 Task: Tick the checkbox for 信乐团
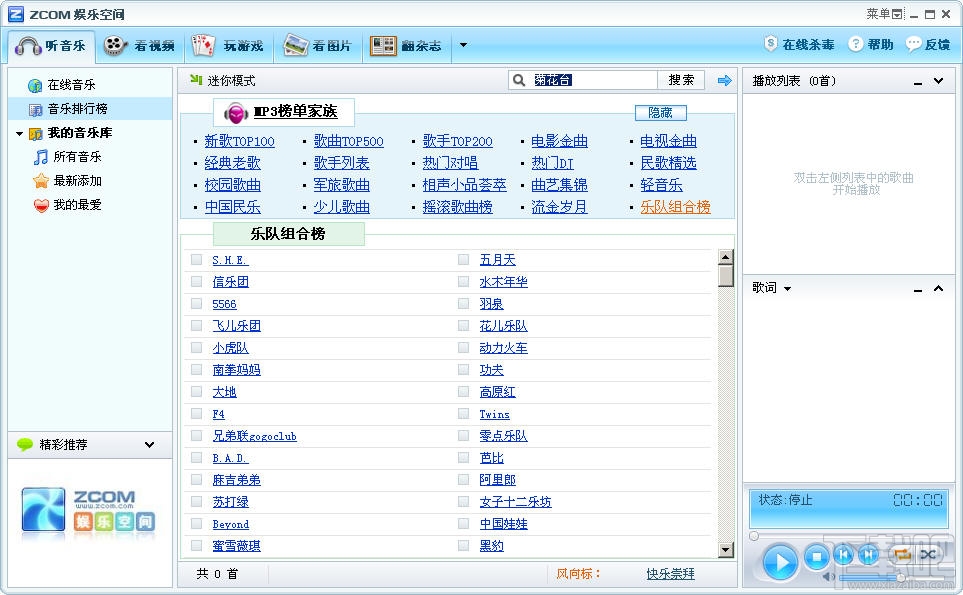pyautogui.click(x=197, y=282)
